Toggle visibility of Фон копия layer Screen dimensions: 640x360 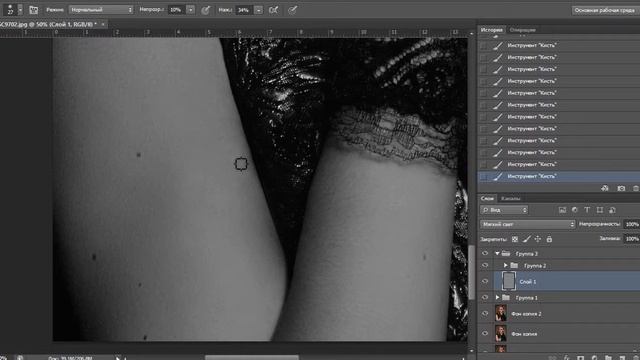pyautogui.click(x=485, y=333)
